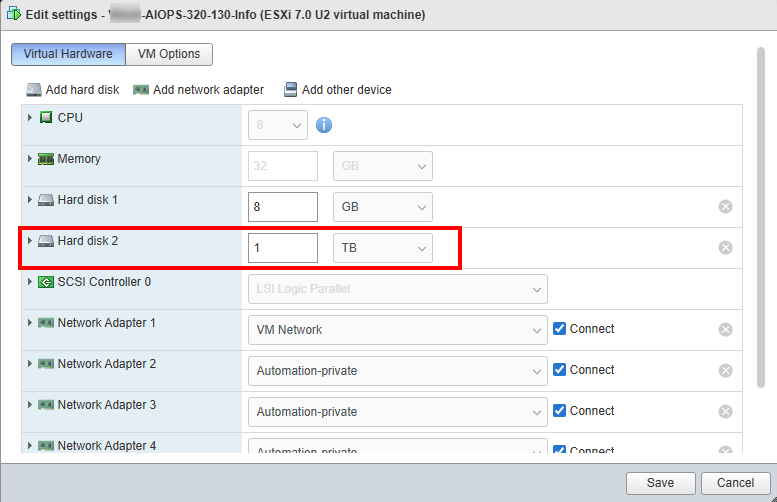Switch to the VM Options tab
The image size is (777, 502).
pyautogui.click(x=169, y=54)
